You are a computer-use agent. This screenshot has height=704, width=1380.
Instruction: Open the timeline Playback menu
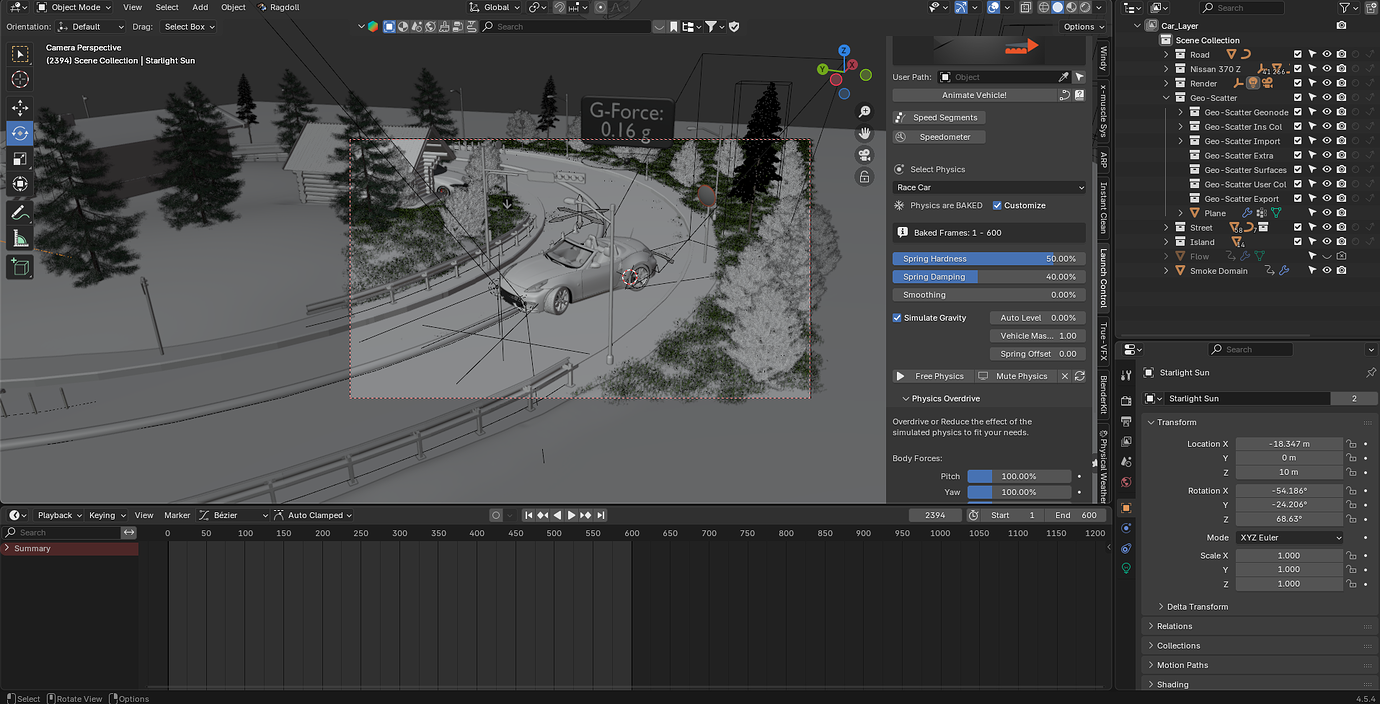click(x=60, y=515)
